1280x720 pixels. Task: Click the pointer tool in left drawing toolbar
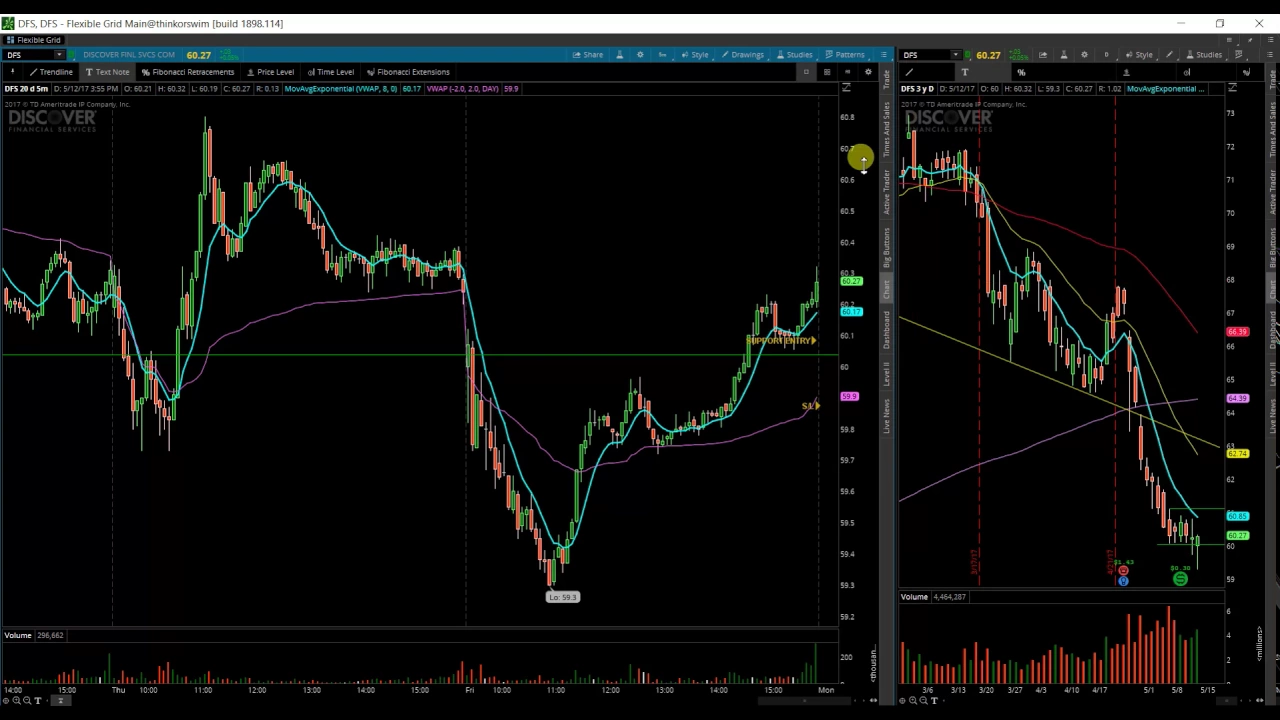(12, 72)
